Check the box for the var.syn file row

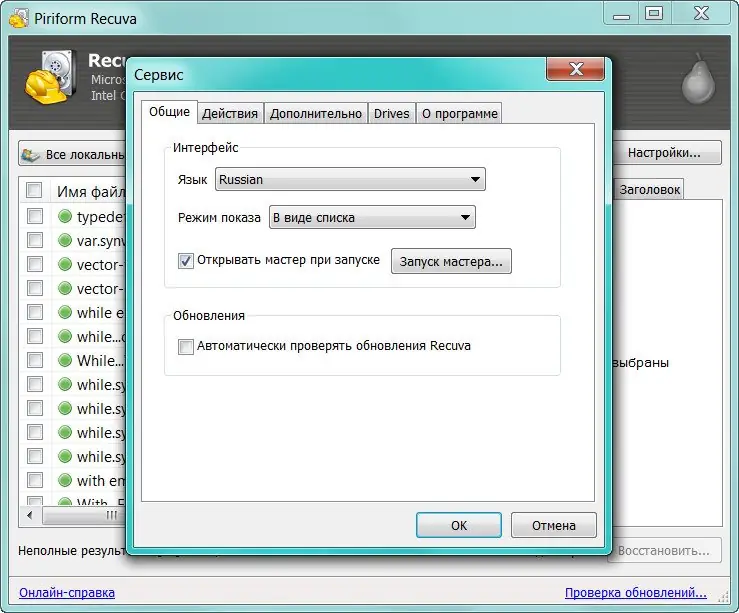pos(35,240)
